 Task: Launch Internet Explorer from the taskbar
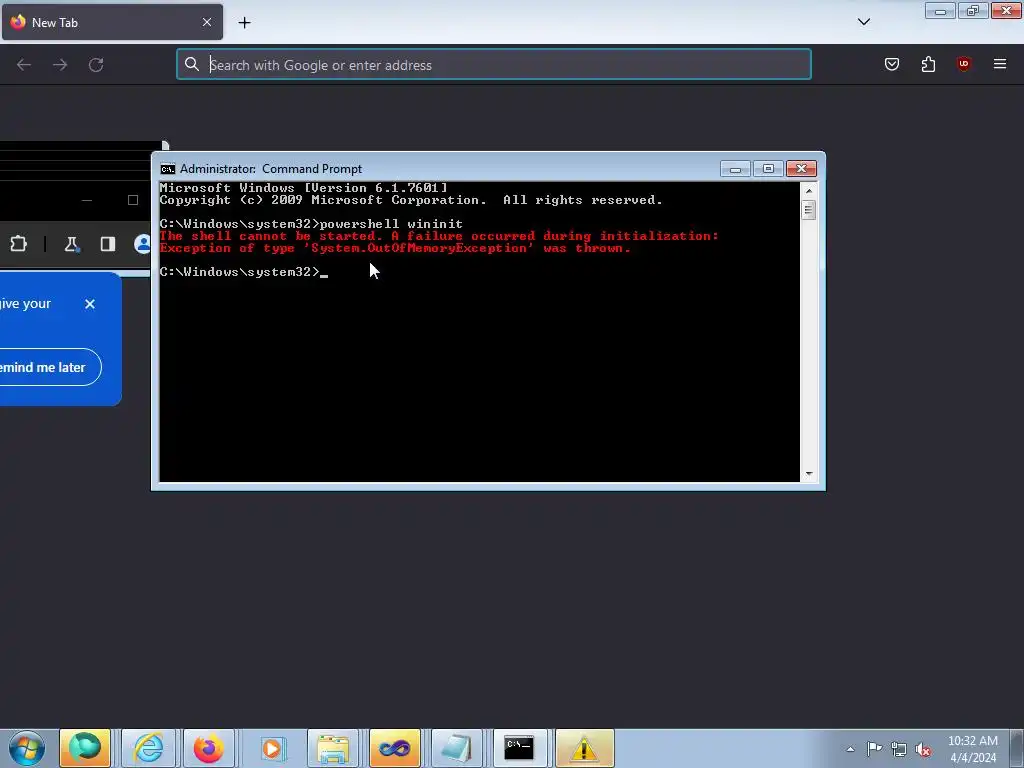[148, 748]
